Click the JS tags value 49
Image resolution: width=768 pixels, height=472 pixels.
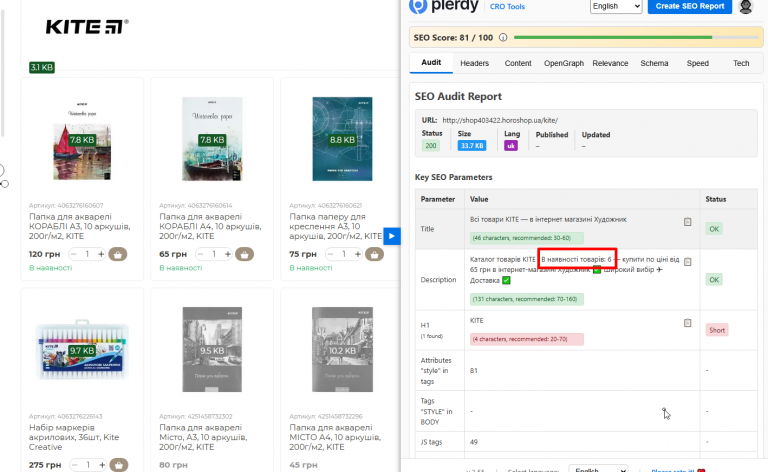[474, 442]
